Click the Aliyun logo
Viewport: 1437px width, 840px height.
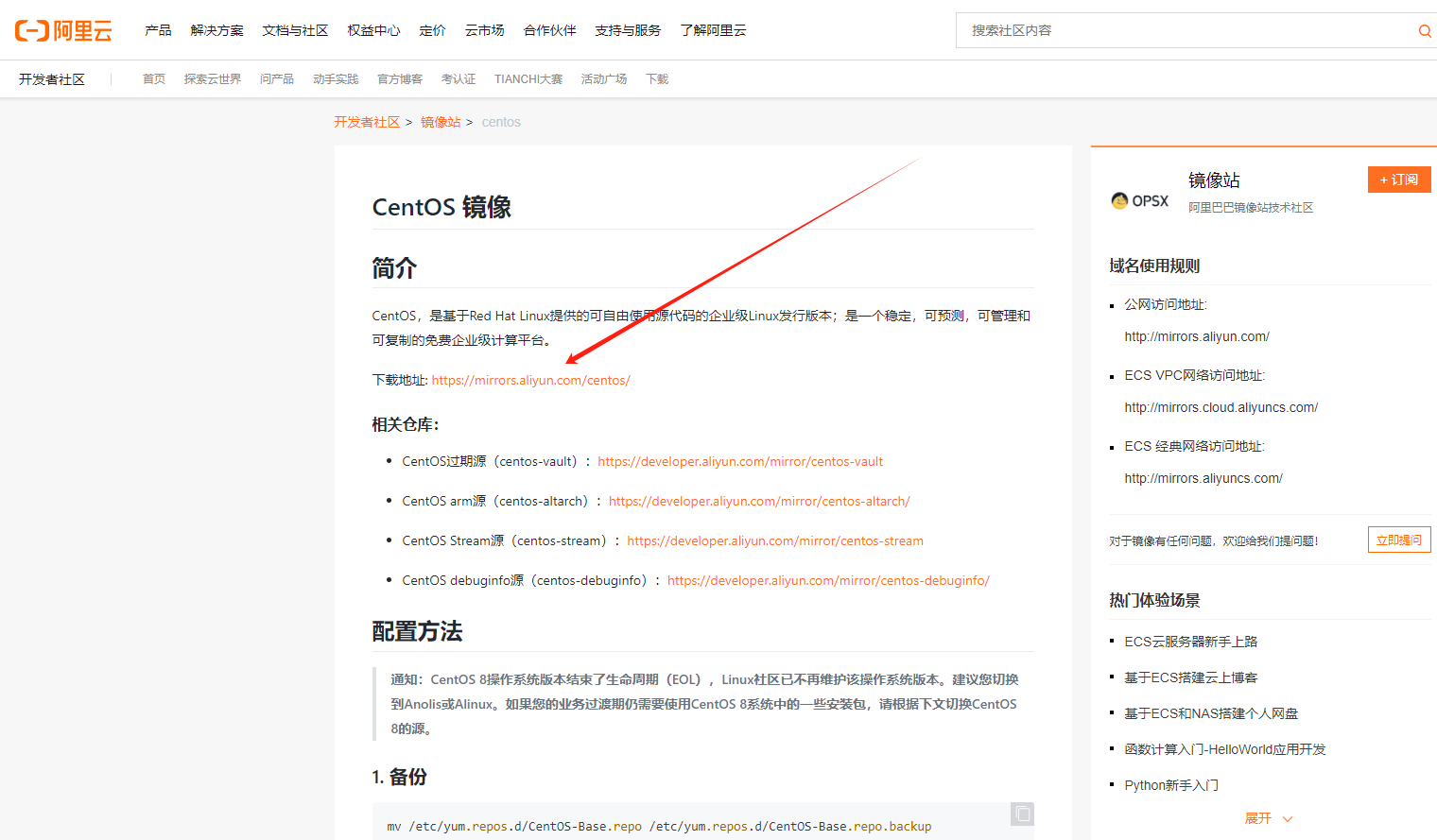tap(63, 30)
